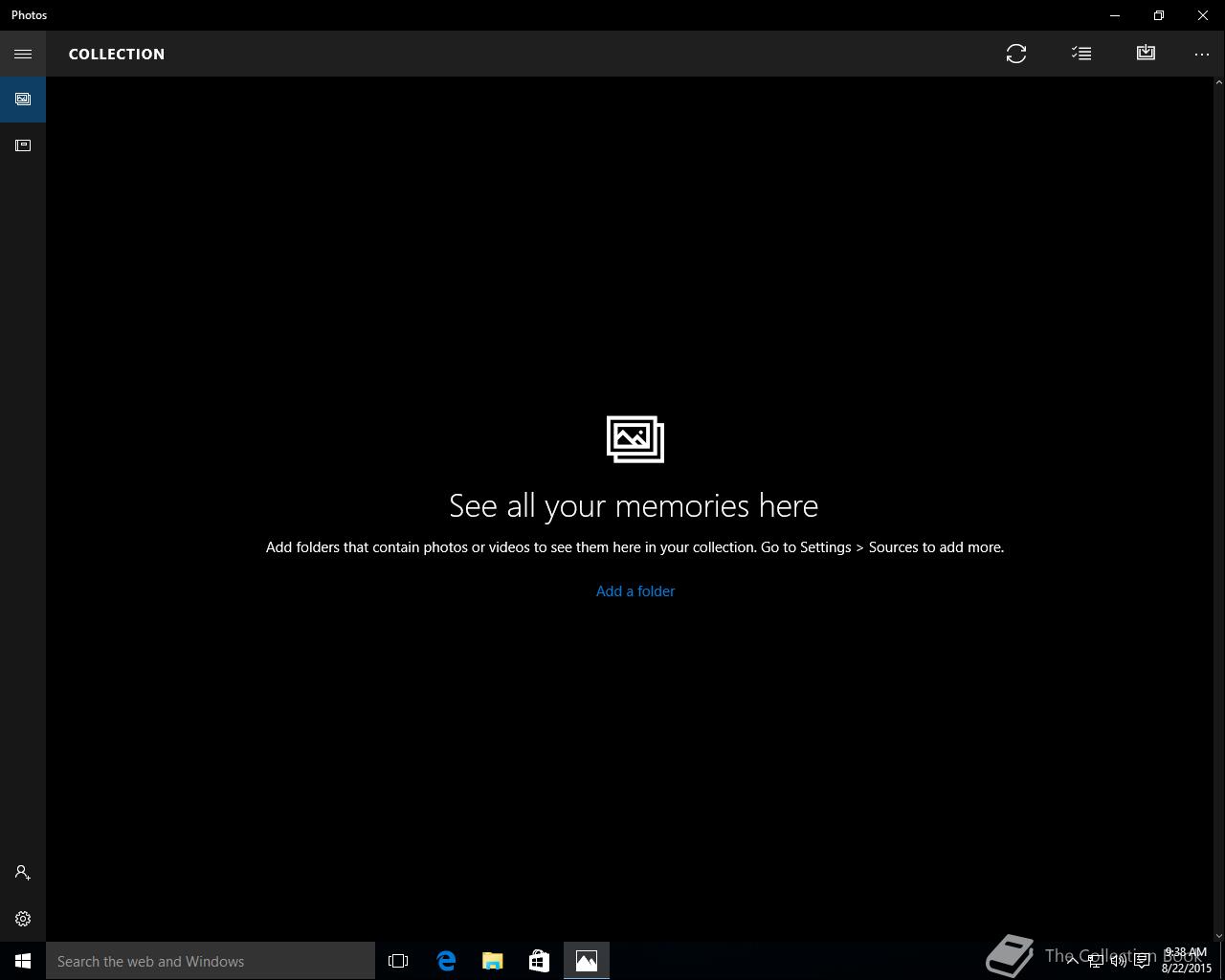Viewport: 1225px width, 980px height.
Task: Import photos from a device
Action: click(1146, 54)
